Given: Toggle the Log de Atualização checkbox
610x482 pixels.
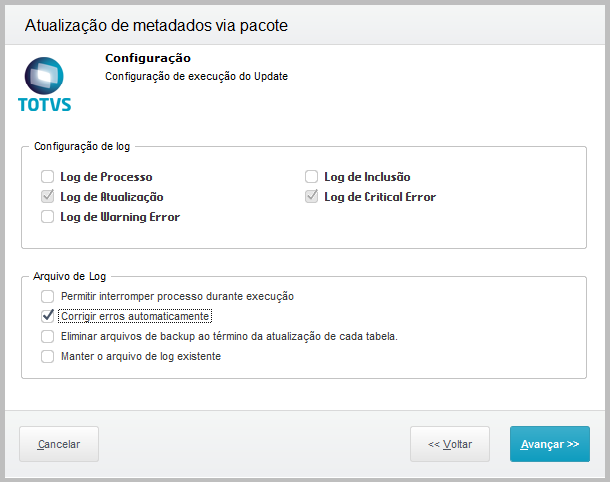Looking at the screenshot, I should [x=47, y=197].
